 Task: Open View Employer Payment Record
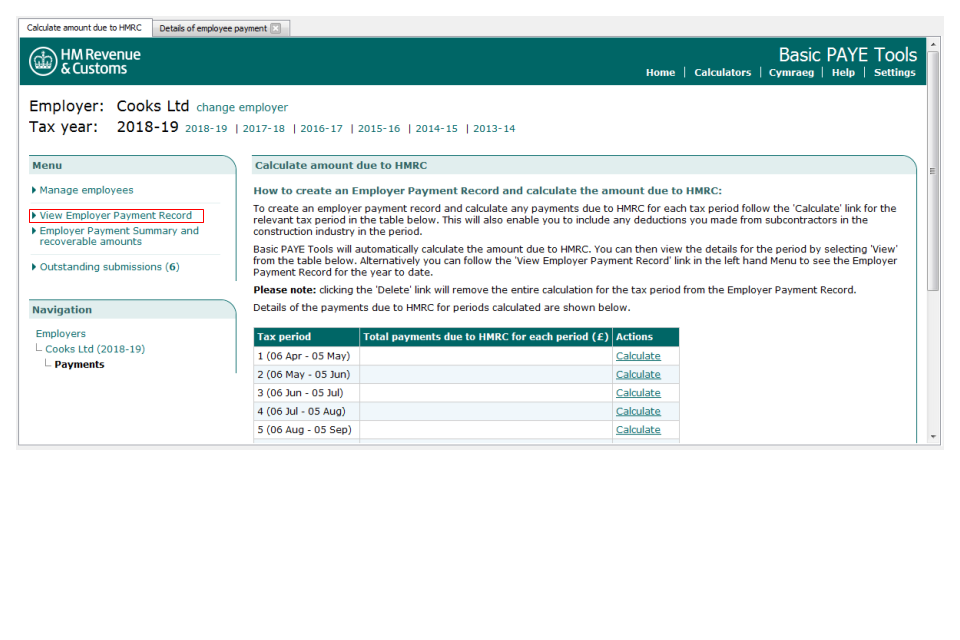point(116,216)
